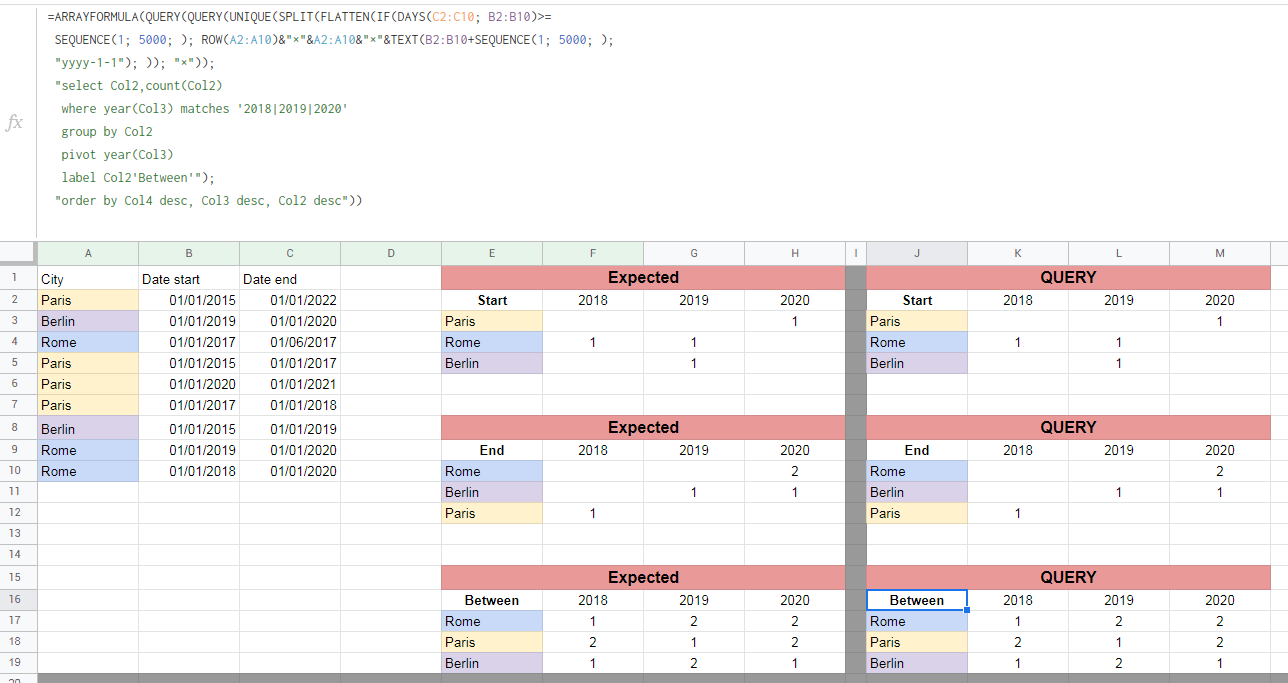Select Paris in QUERY End table

coord(917,513)
